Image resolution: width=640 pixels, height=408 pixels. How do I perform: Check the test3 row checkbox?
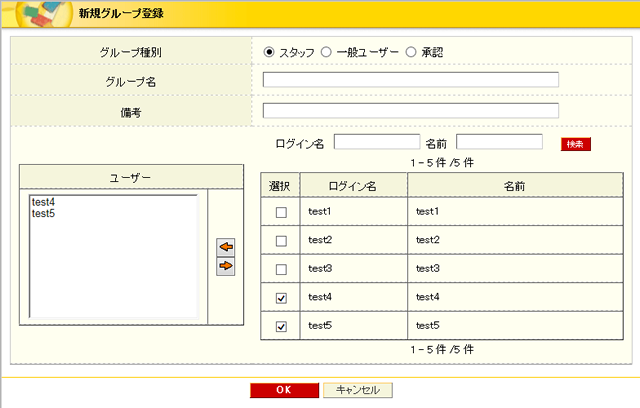tap(281, 269)
